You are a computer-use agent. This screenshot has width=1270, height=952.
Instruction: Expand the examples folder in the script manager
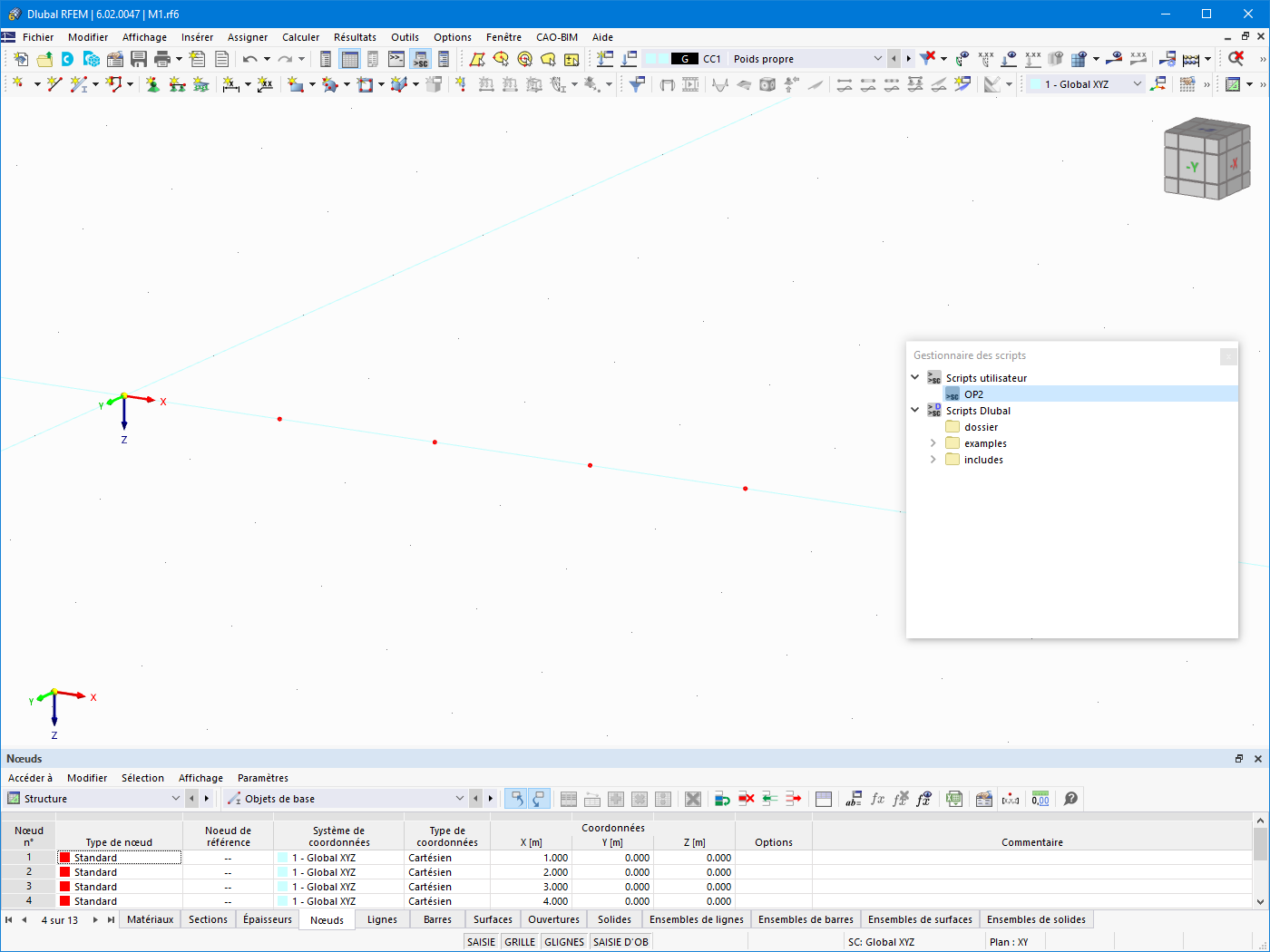click(x=933, y=442)
